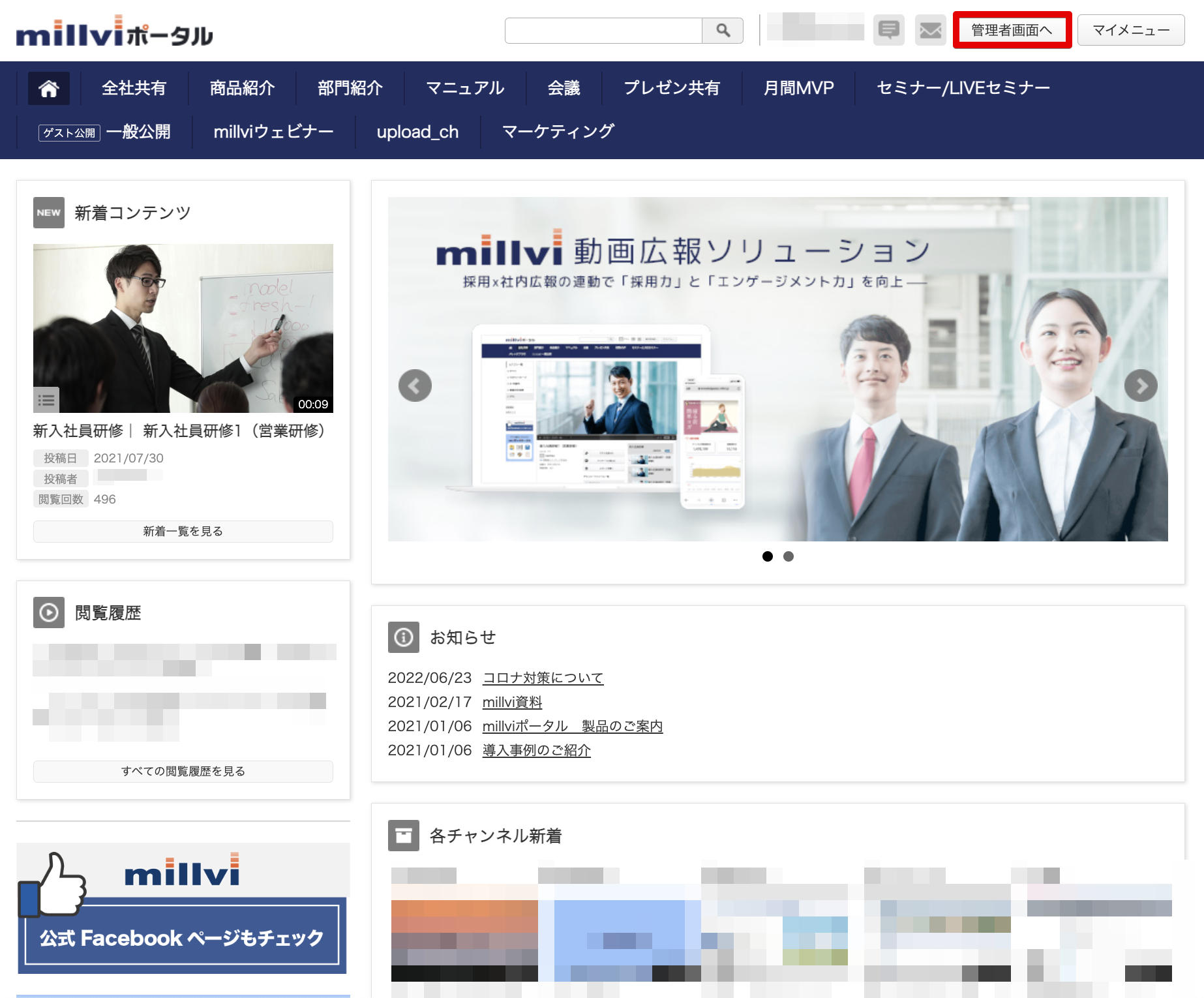
Task: Open the millvi資料 link
Action: pyautogui.click(x=511, y=702)
